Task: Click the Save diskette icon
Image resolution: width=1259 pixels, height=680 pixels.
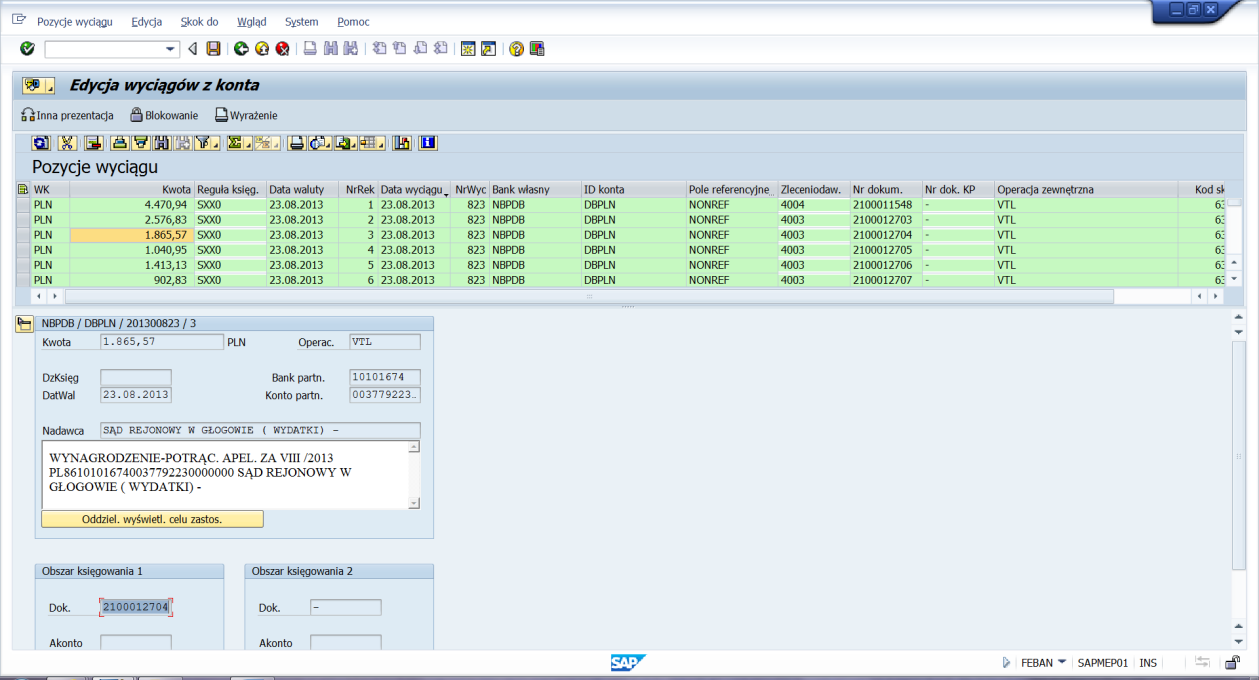Action: [x=213, y=48]
